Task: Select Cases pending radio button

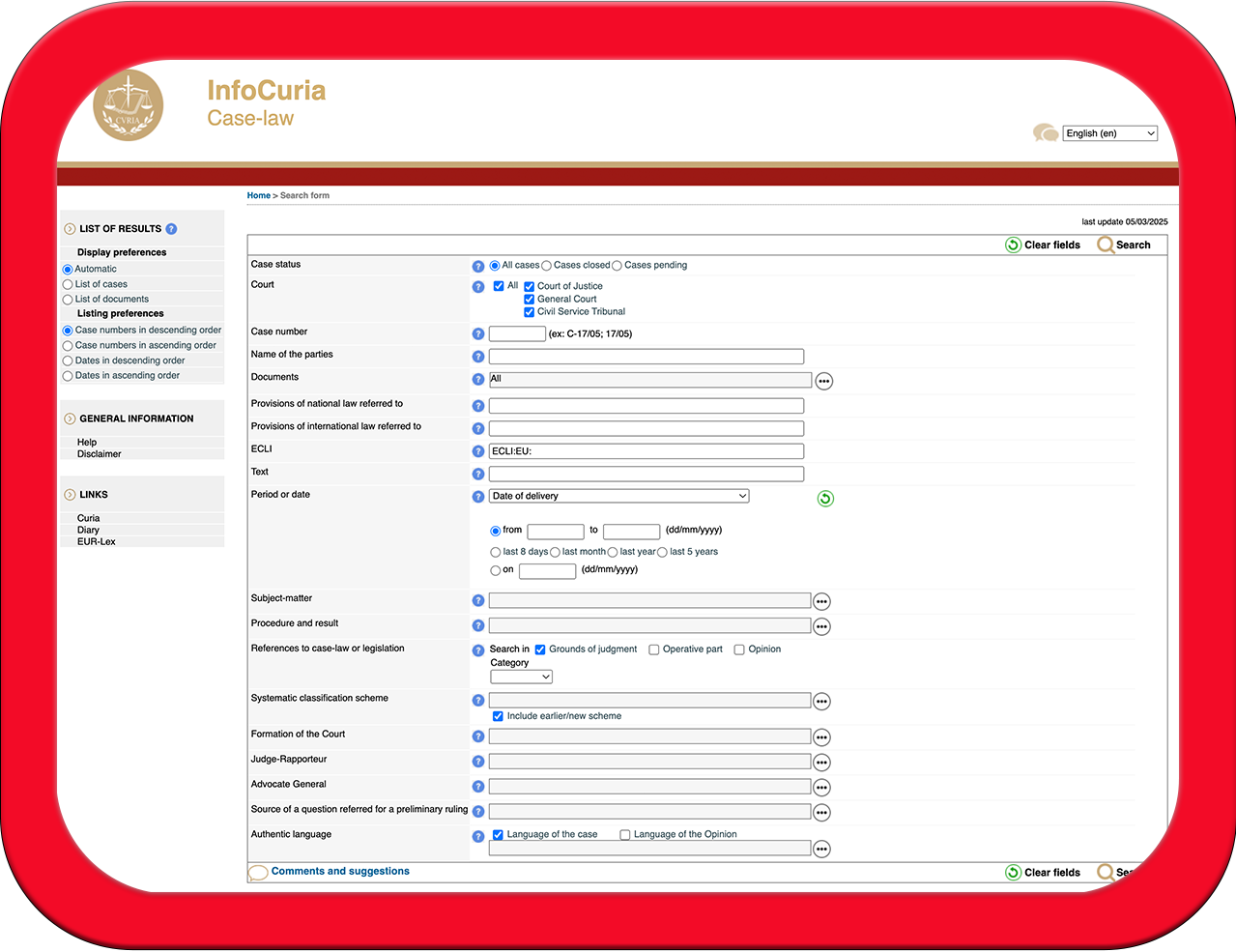Action: click(617, 266)
